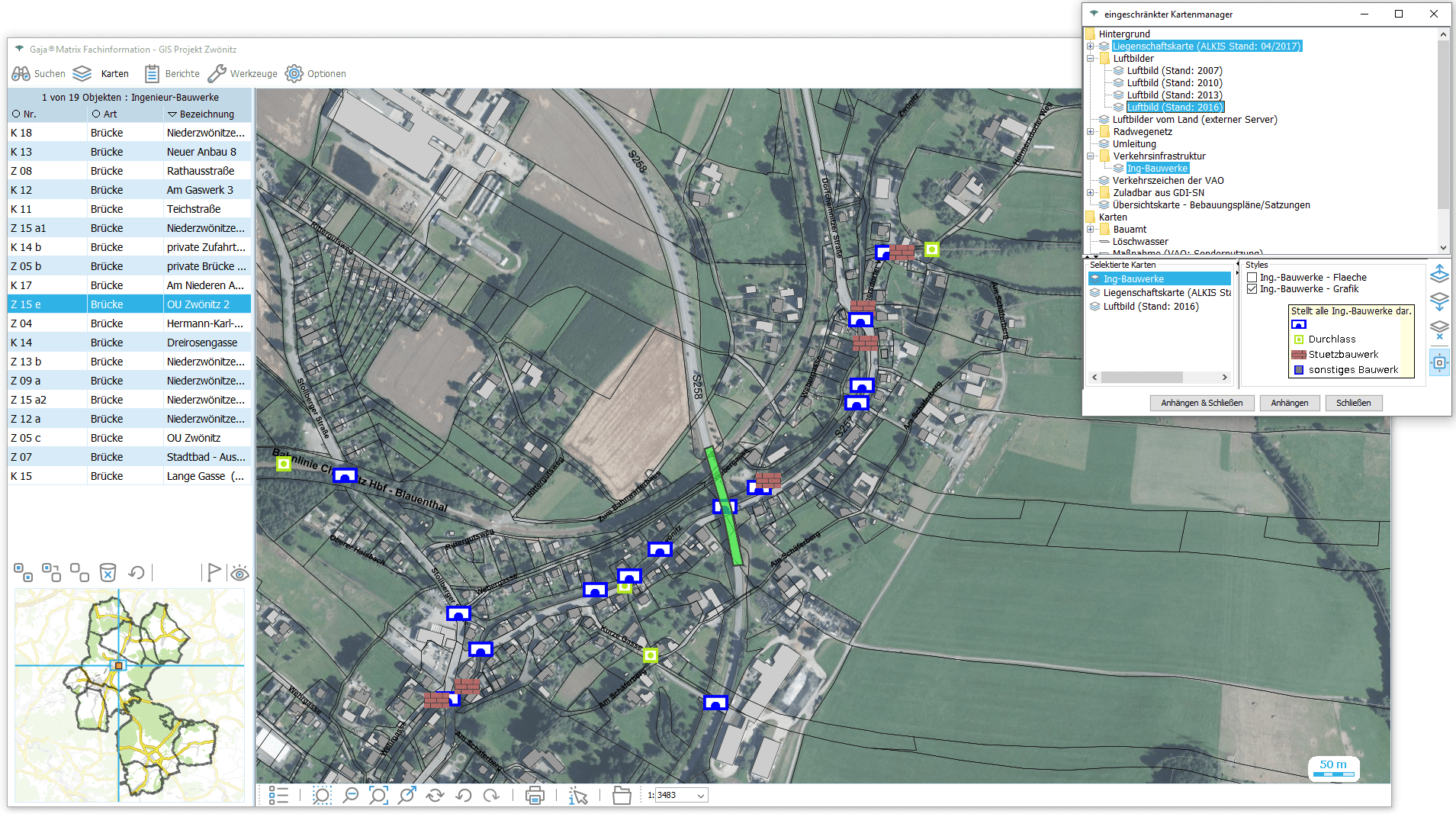
Task: Collapse the Luftbilder tree folder
Action: 1091,59
